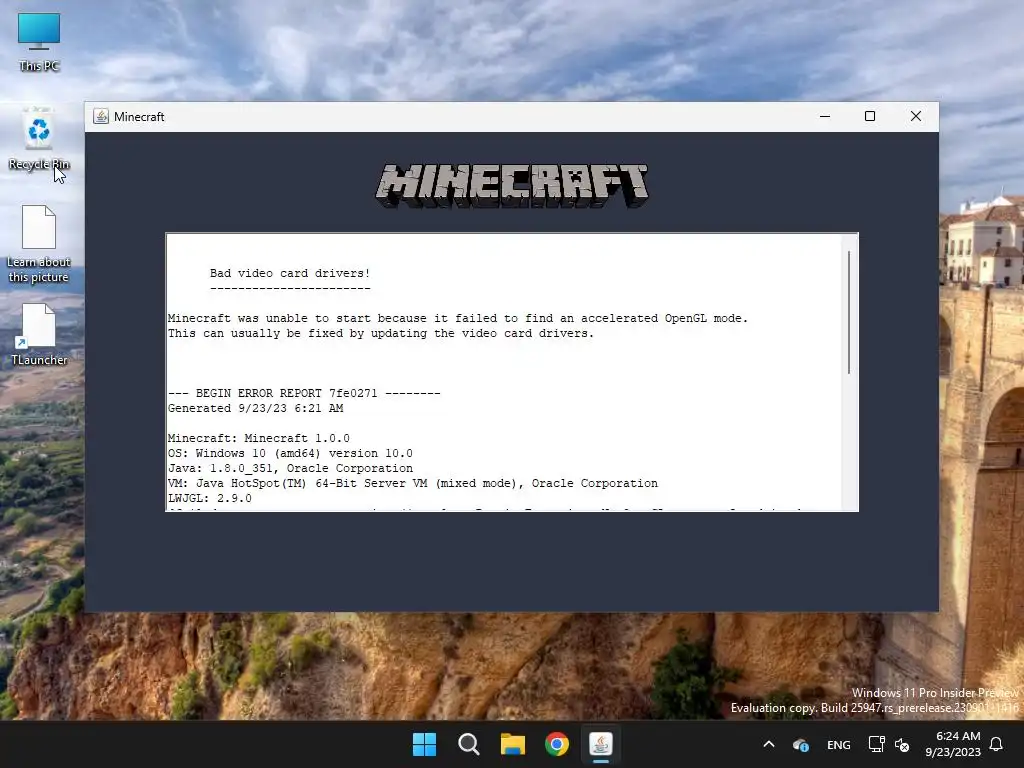The width and height of the screenshot is (1024, 768).
Task: Launch the TLauncher desktop shortcut
Action: pyautogui.click(x=39, y=334)
